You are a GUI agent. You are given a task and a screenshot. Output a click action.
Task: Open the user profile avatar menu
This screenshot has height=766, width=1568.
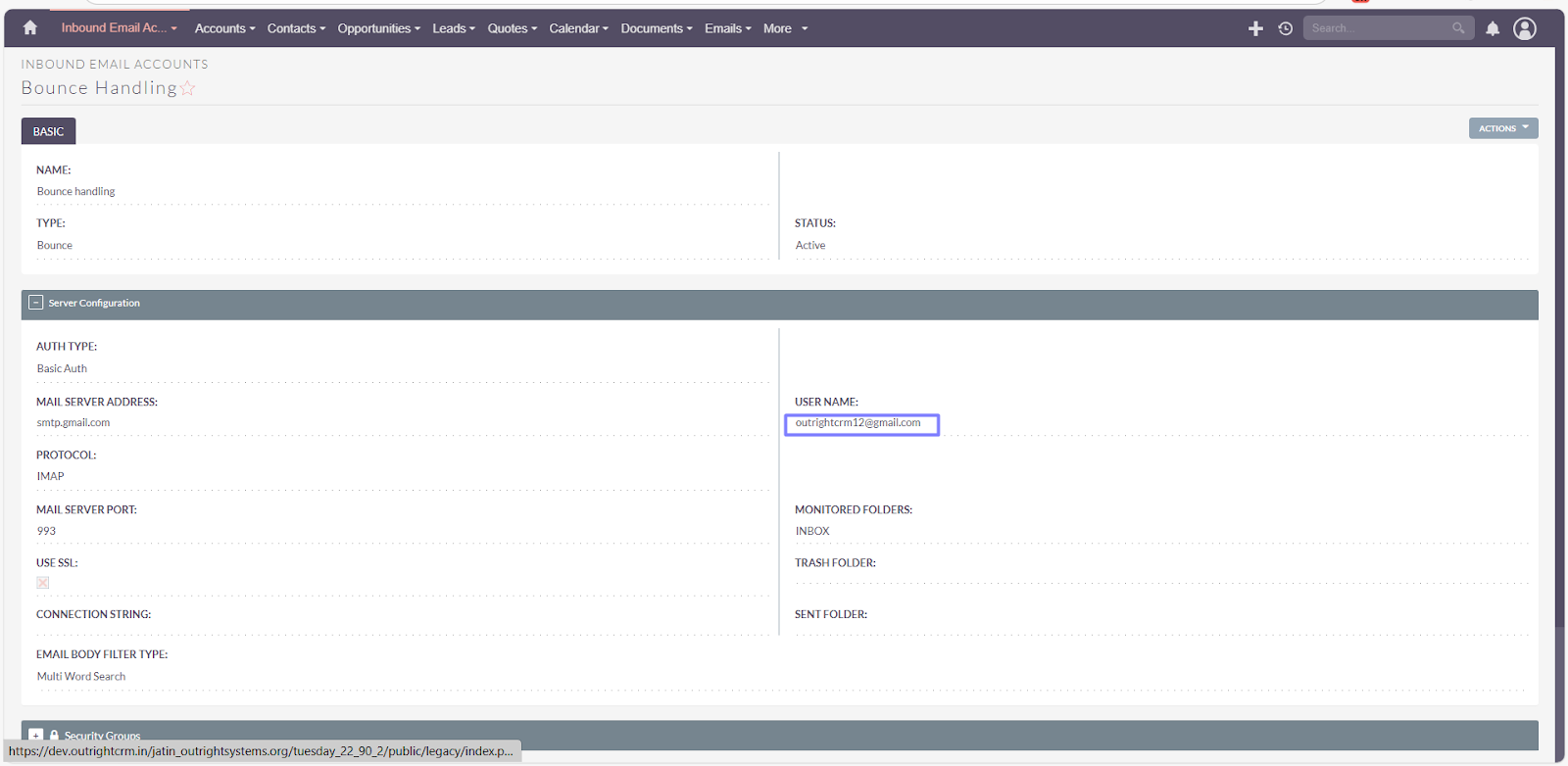(x=1525, y=28)
